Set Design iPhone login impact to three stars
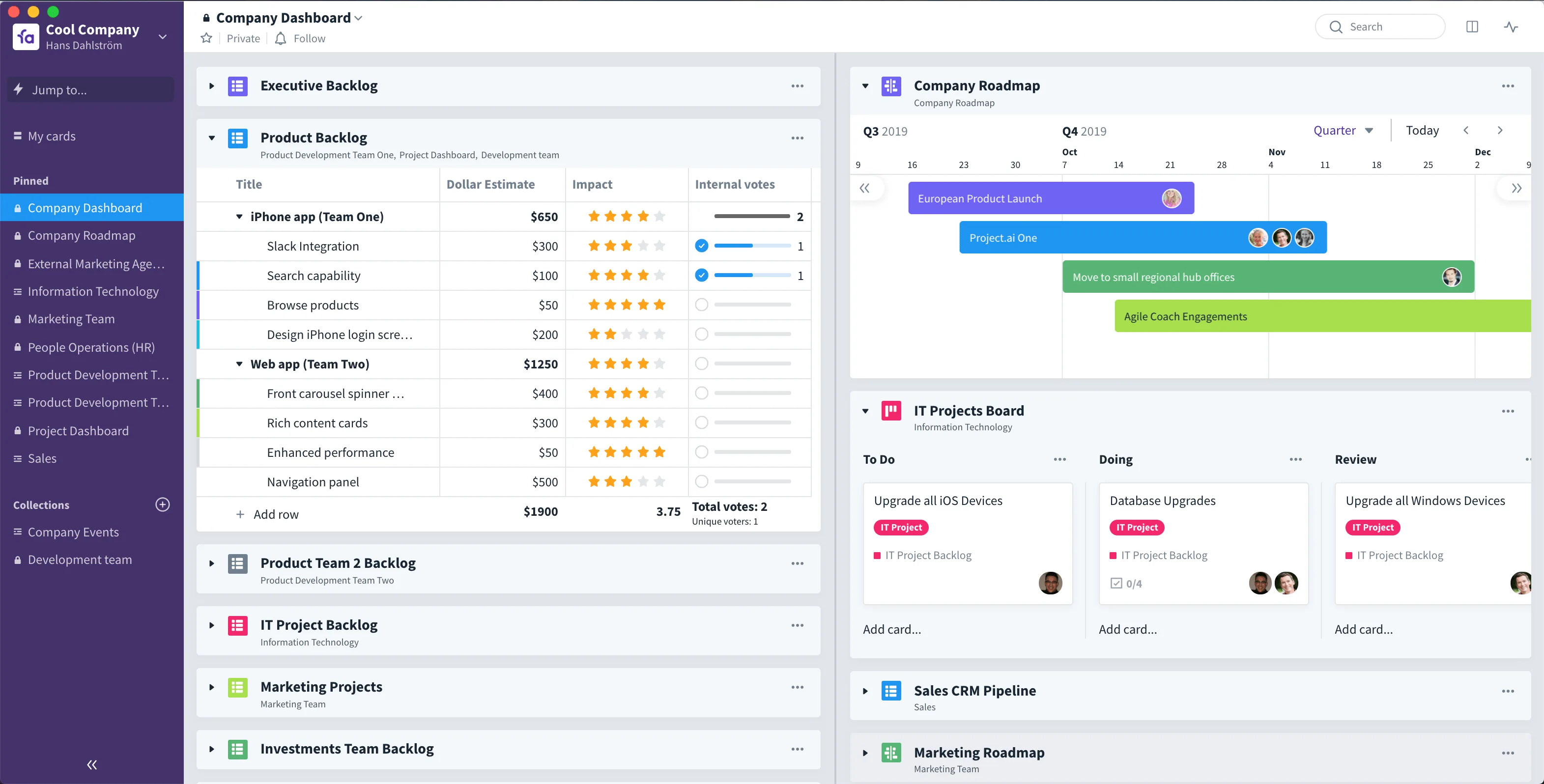 (x=627, y=334)
